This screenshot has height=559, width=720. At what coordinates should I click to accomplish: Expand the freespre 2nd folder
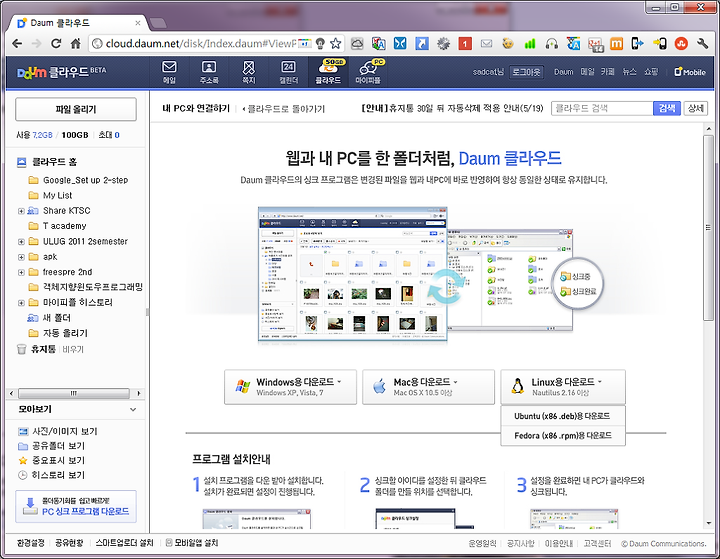pos(21,272)
